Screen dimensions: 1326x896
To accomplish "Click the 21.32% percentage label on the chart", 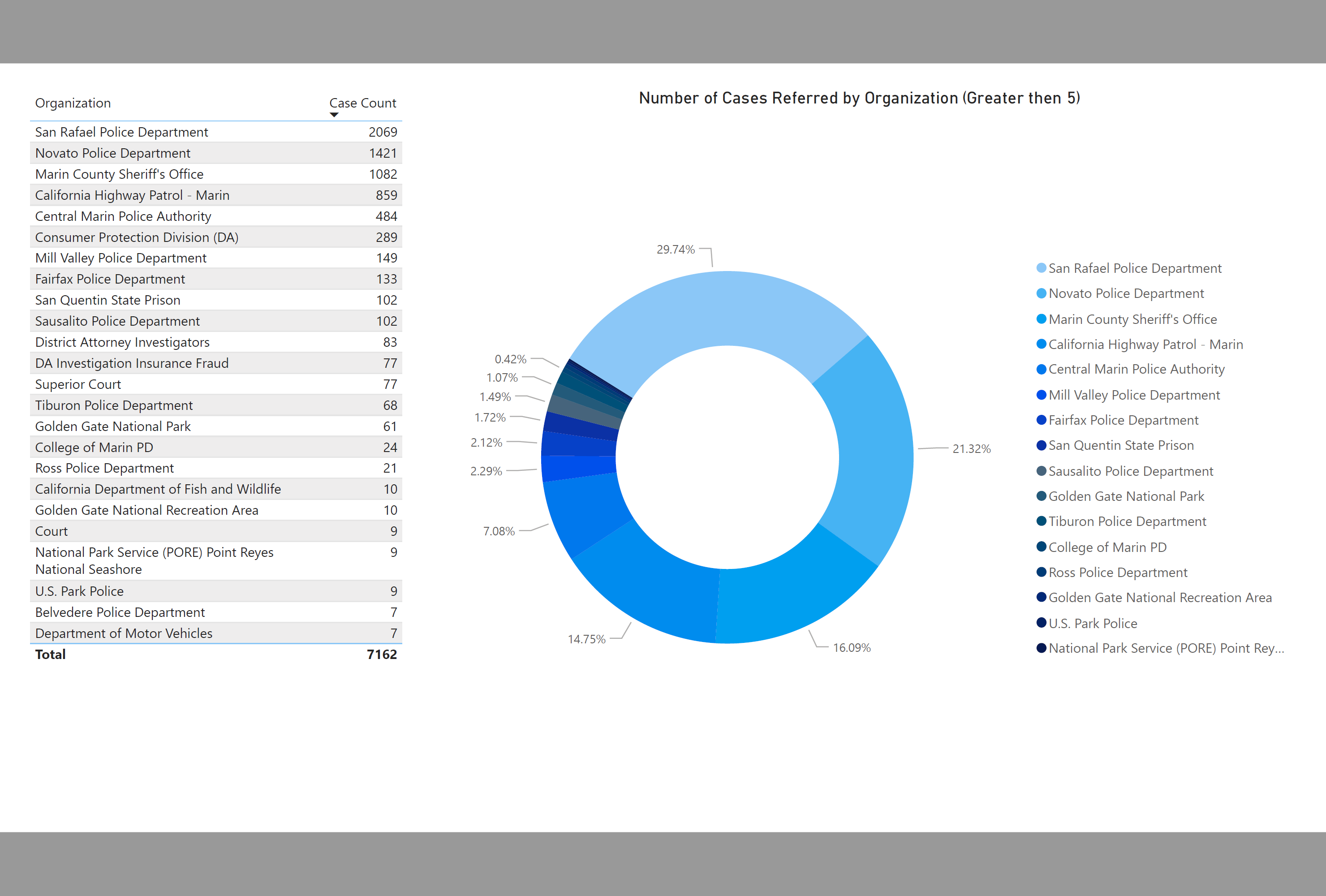I will [x=971, y=449].
